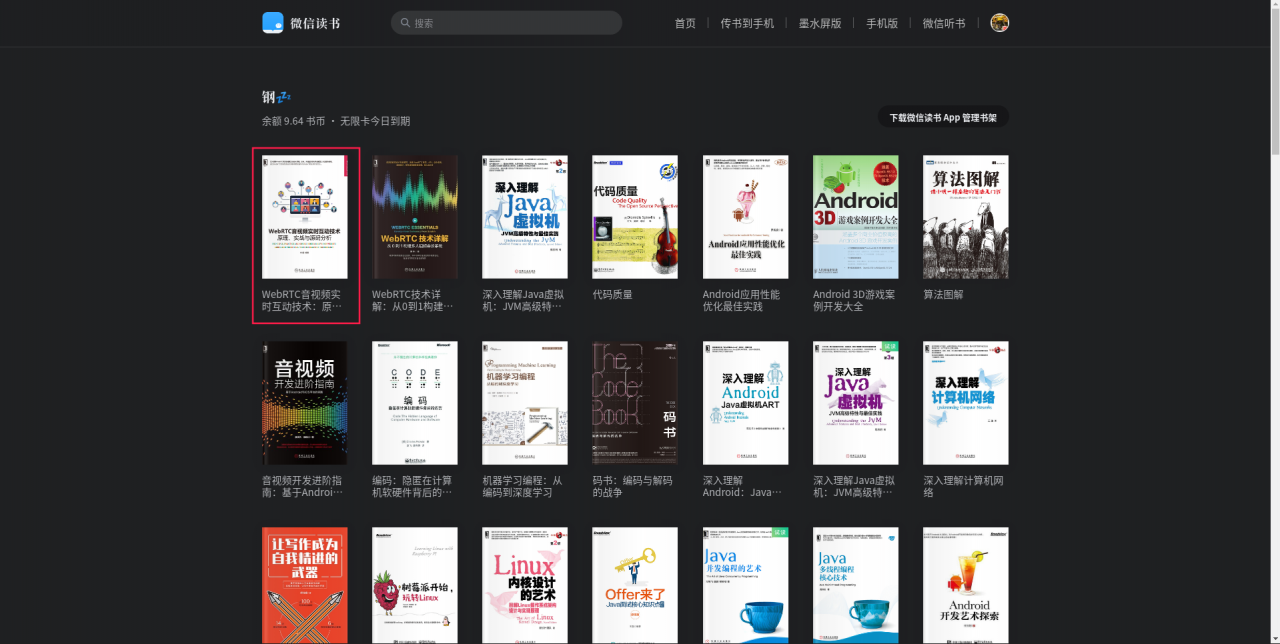The height and width of the screenshot is (644, 1280).
Task: Open the Java多线程编程核心技术 cover
Action: 856,585
